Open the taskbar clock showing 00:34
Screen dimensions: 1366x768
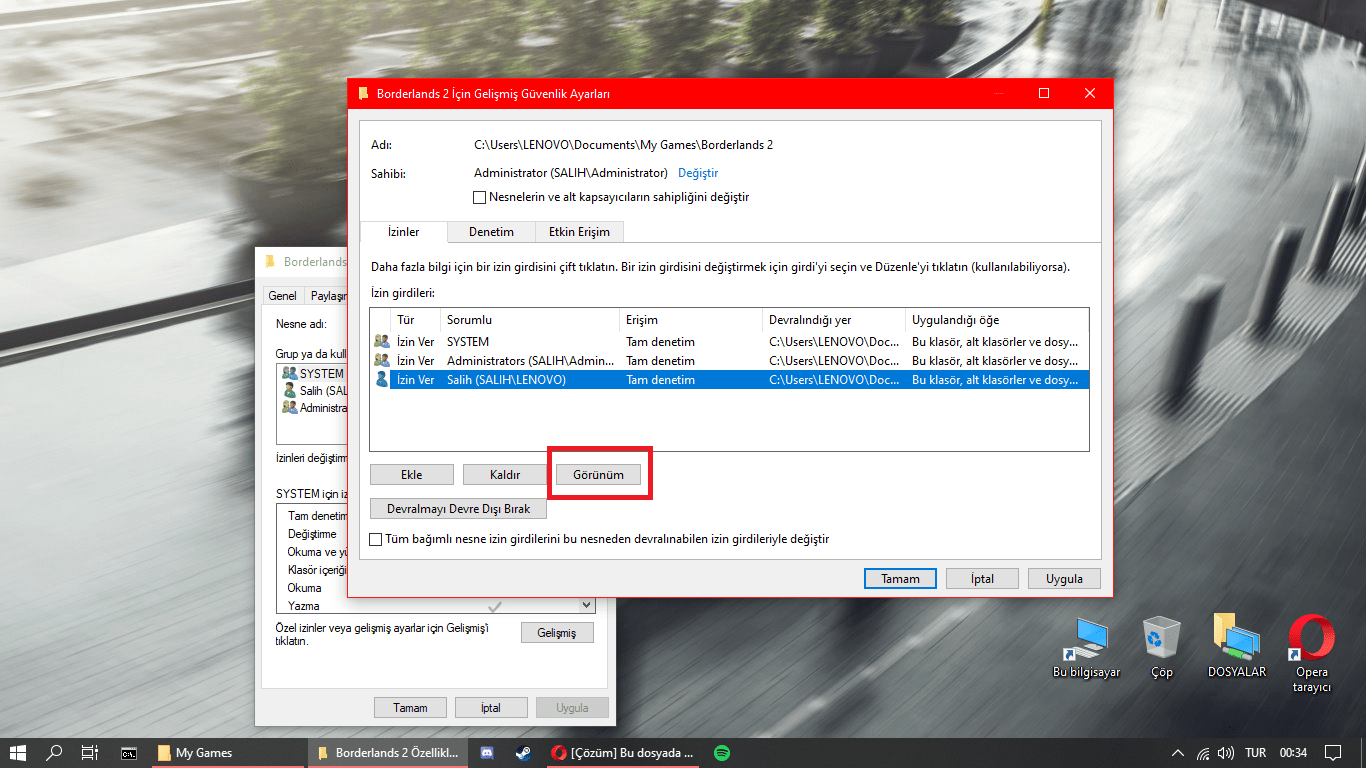pos(1293,753)
